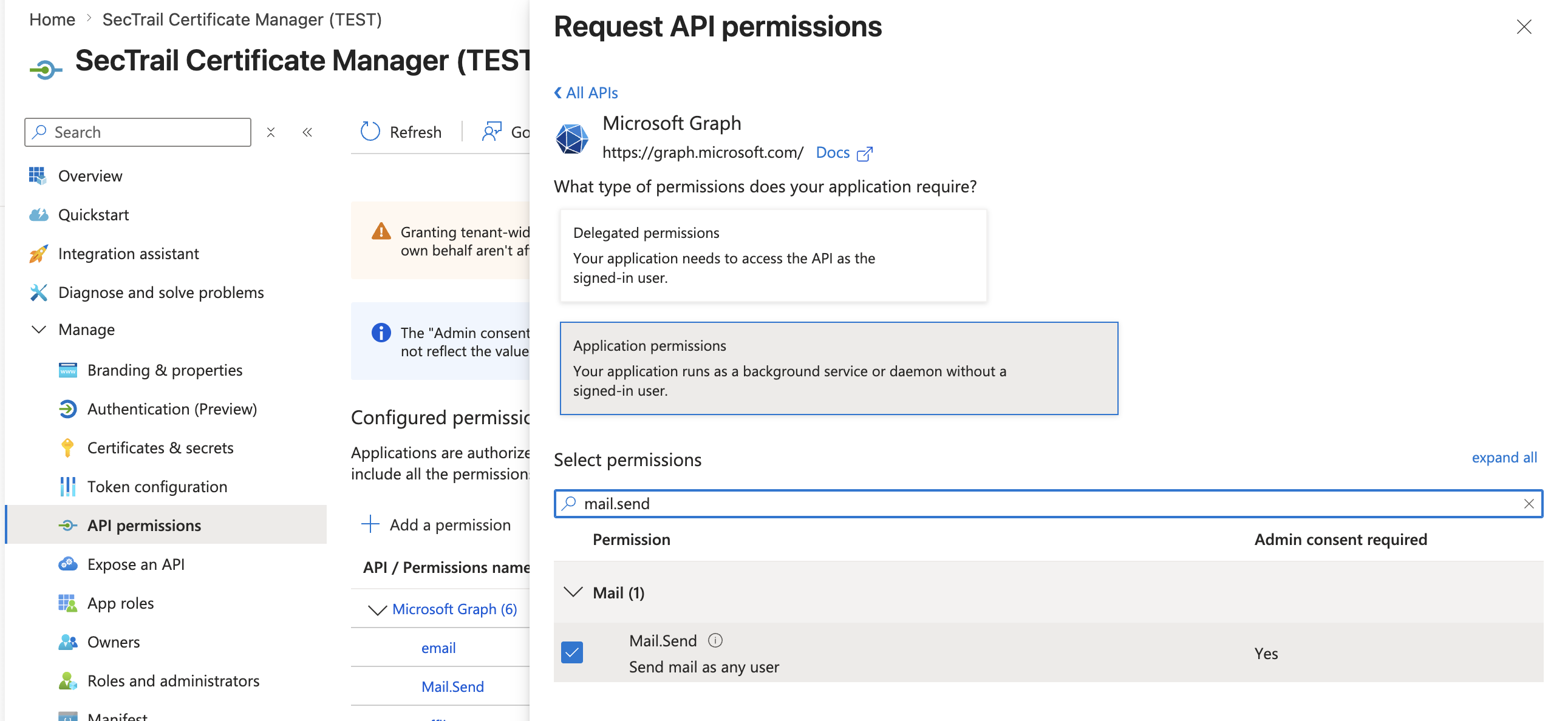Click the Permission column header

coord(631,540)
